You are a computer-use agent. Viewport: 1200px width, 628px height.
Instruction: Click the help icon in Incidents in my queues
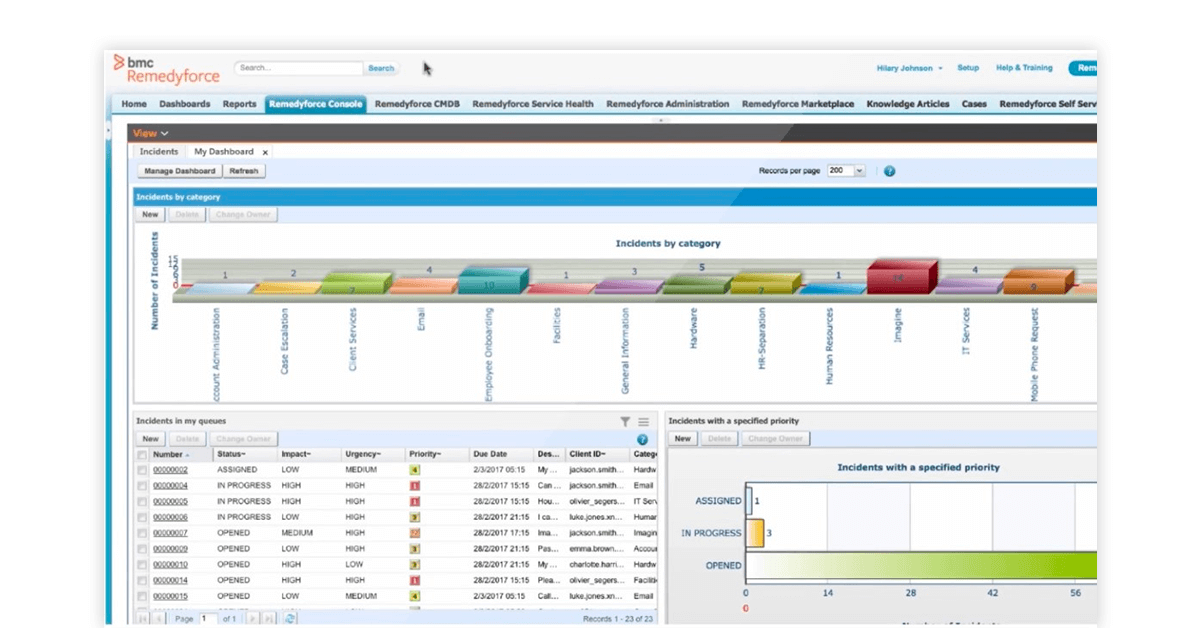[642, 439]
